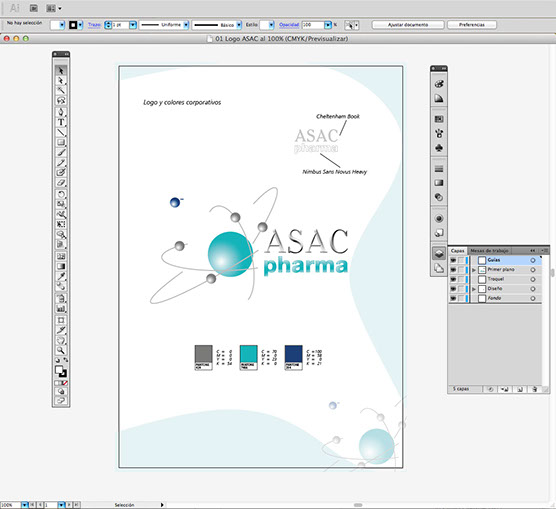Click the Ajustar documento button
556x509 pixels.
pyautogui.click(x=408, y=25)
